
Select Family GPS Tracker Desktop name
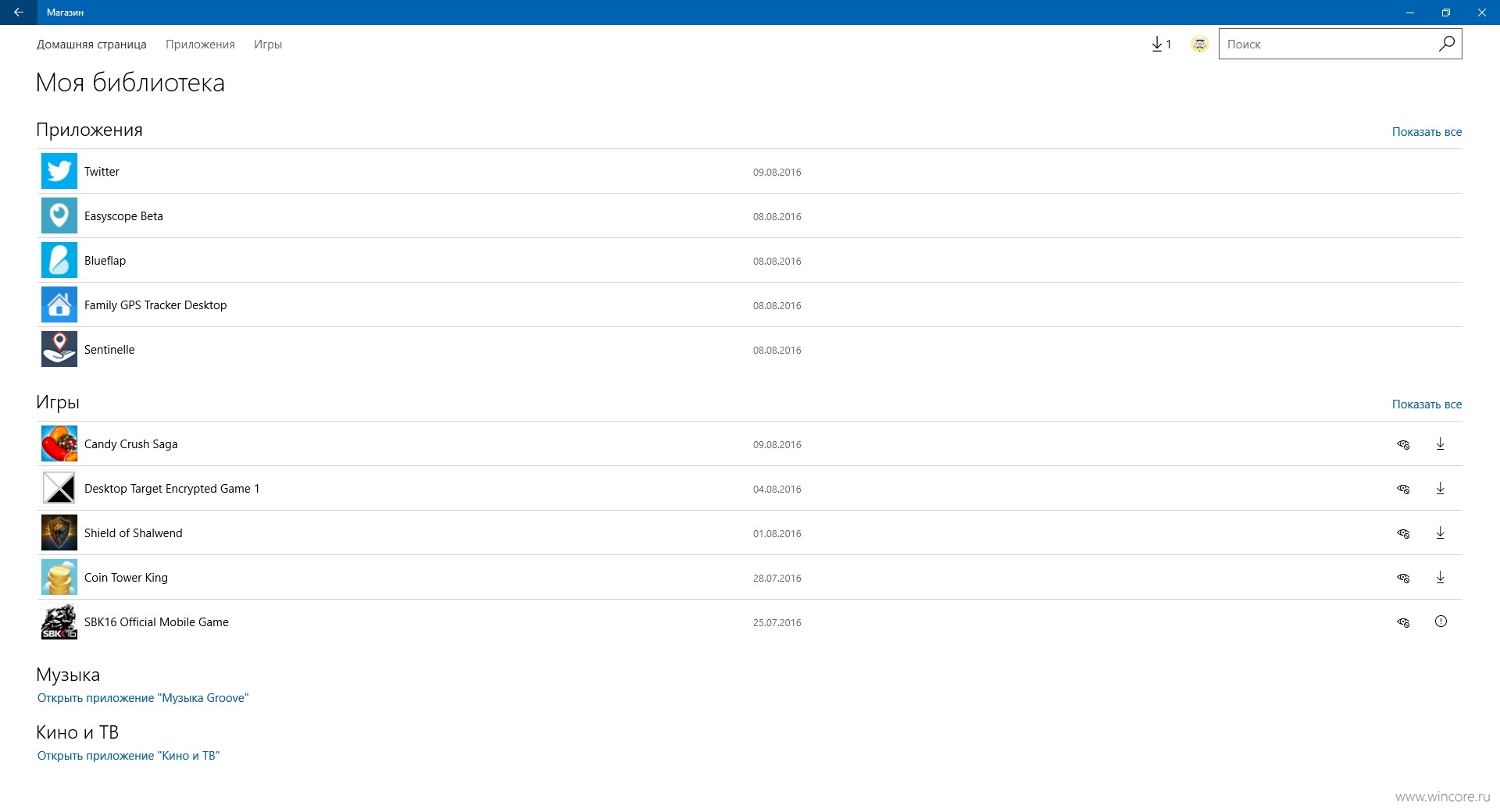[155, 305]
